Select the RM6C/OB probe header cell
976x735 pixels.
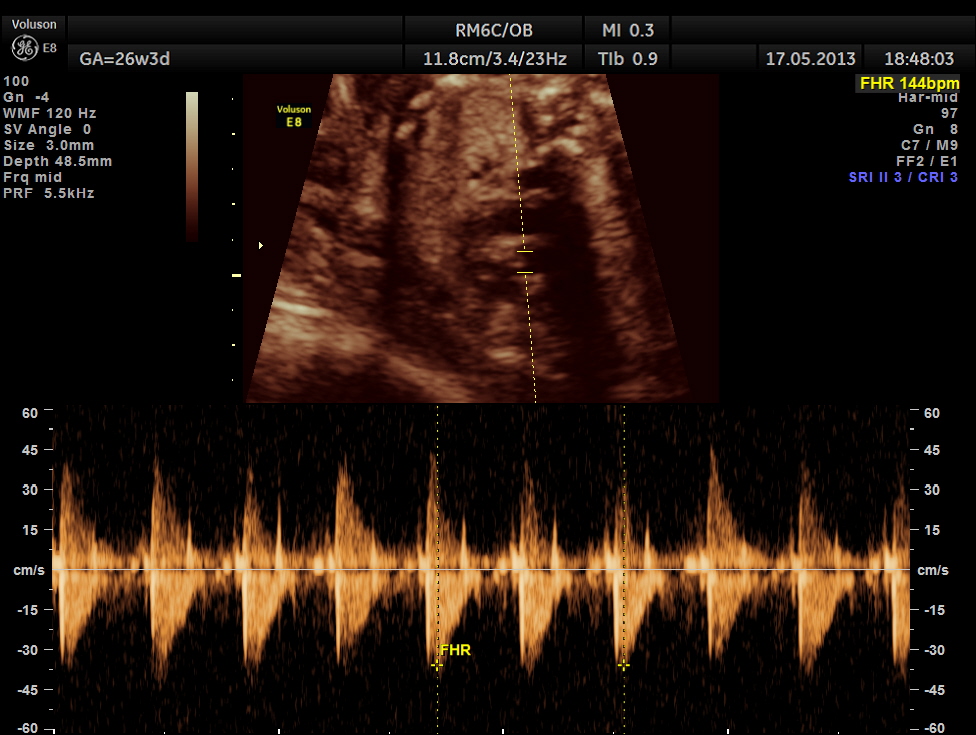coord(494,30)
